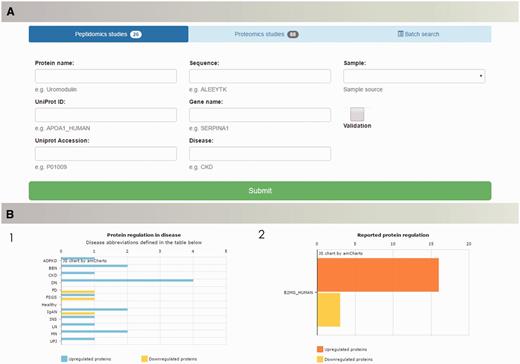The height and width of the screenshot is (364, 520).
Task: Click the e.g. APOA1_HUMAN hint text
Action: point(62,128)
